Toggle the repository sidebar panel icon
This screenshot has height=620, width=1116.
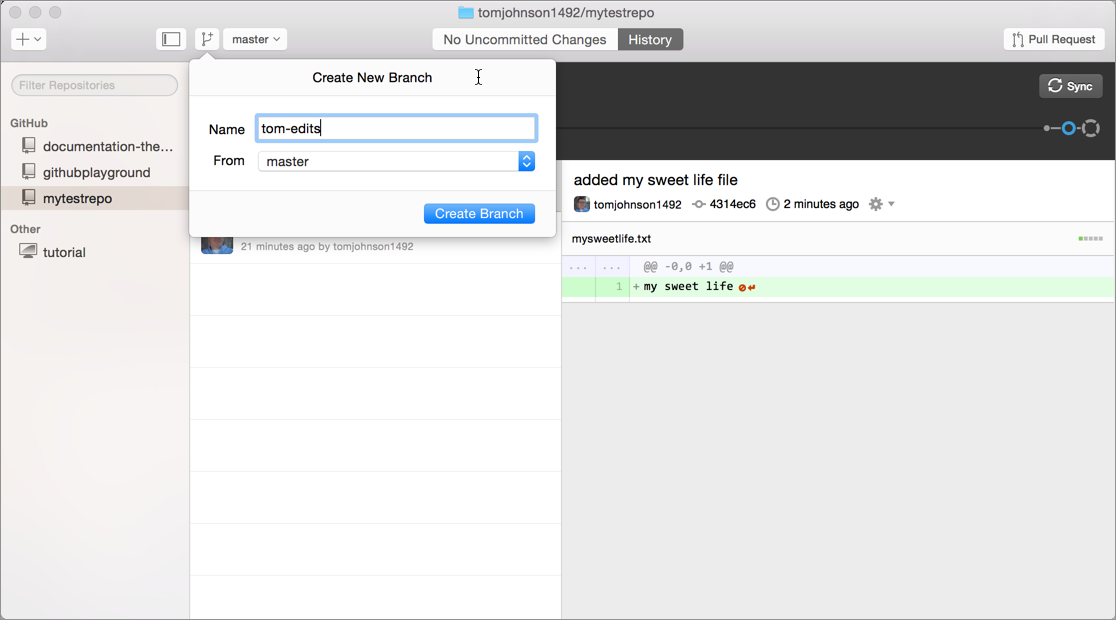pos(171,39)
